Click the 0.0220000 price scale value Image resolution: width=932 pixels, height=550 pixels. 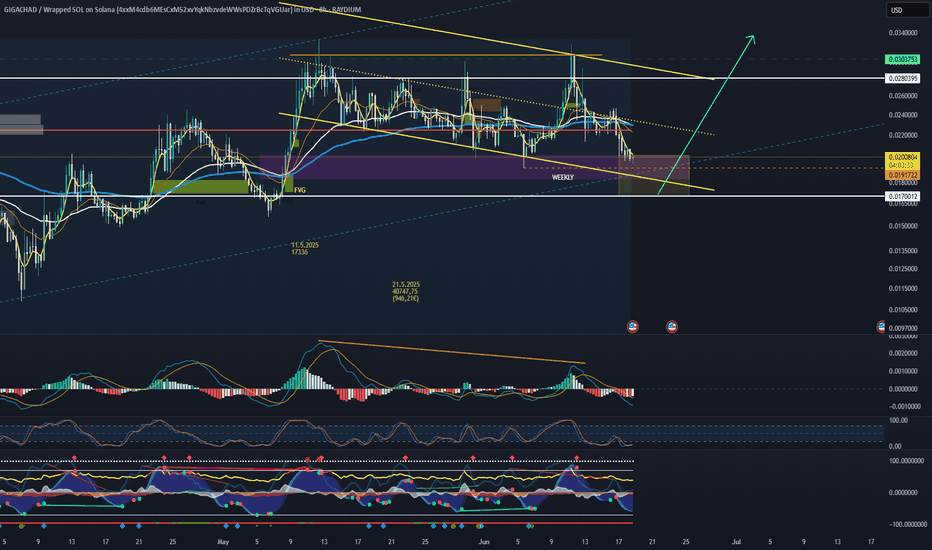point(903,136)
